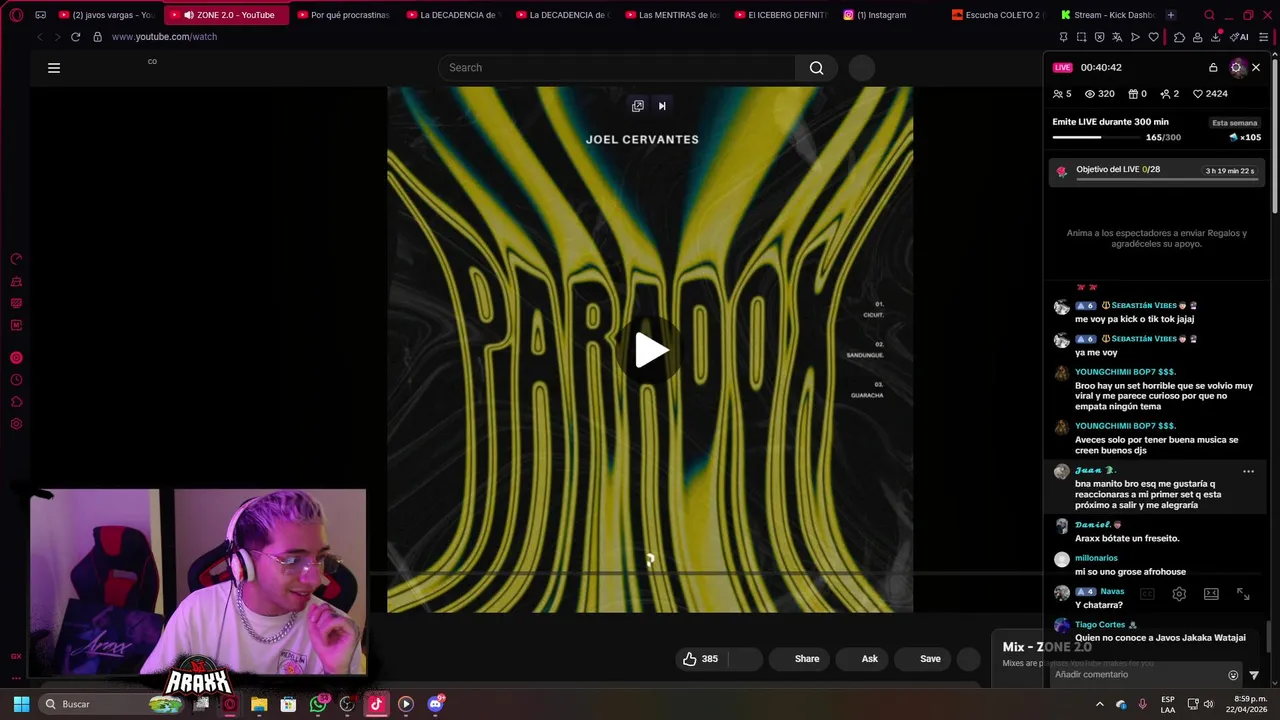The image size is (1280, 720).
Task: Open Opera easy setup sliders icon
Action: coord(1264,37)
